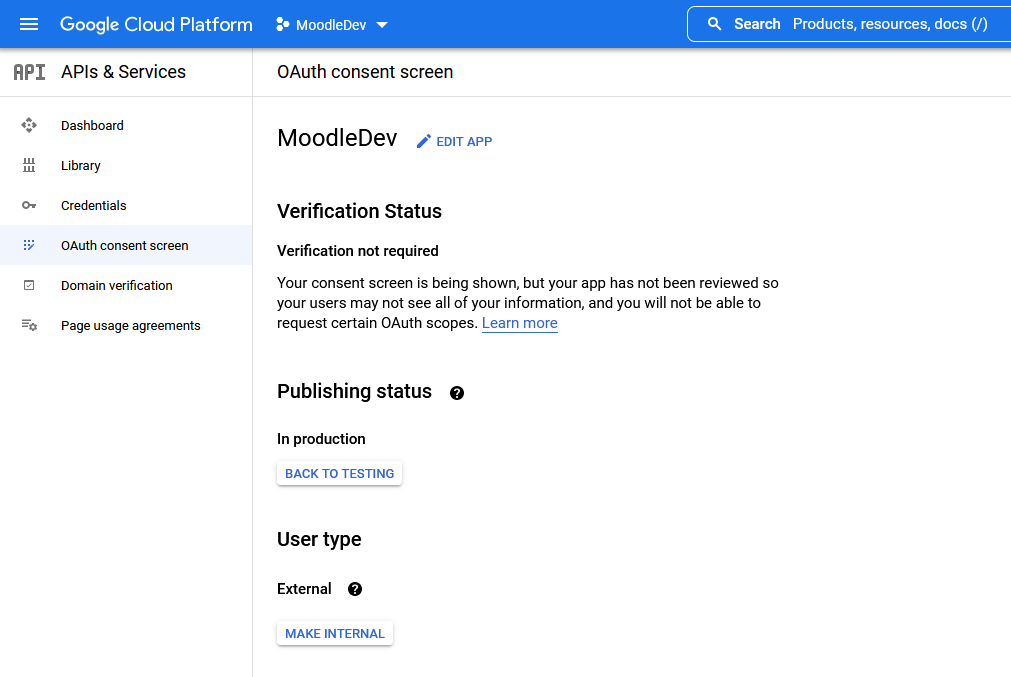Image resolution: width=1011 pixels, height=677 pixels.
Task: Click the MoodleDev app name heading
Action: click(337, 138)
